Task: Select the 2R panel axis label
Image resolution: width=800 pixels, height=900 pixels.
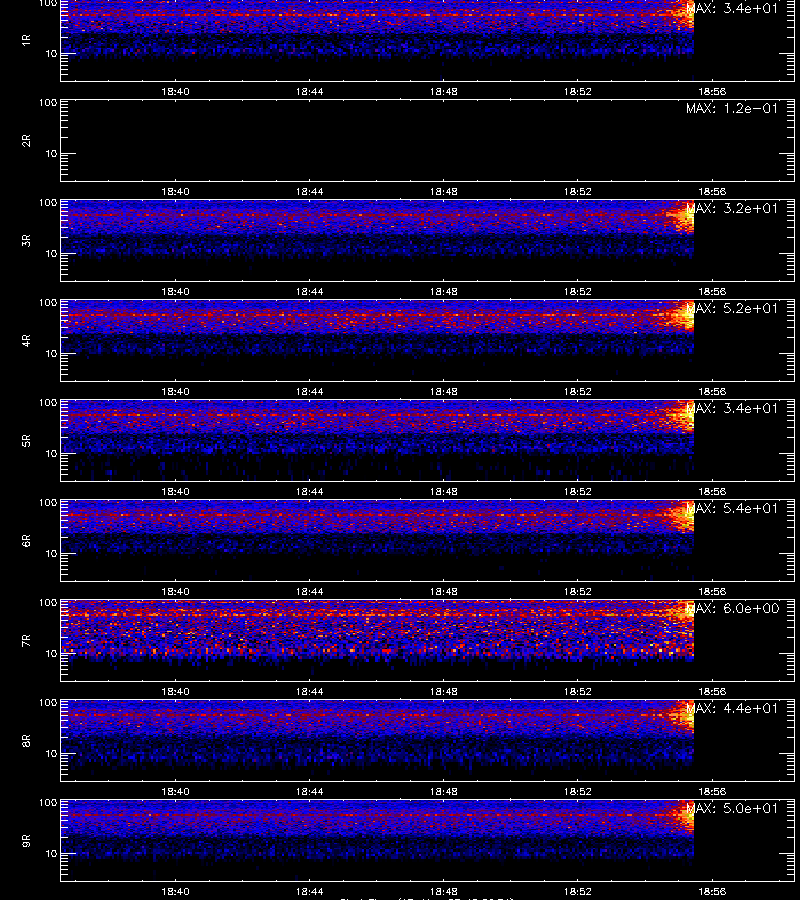Action: [x=26, y=141]
